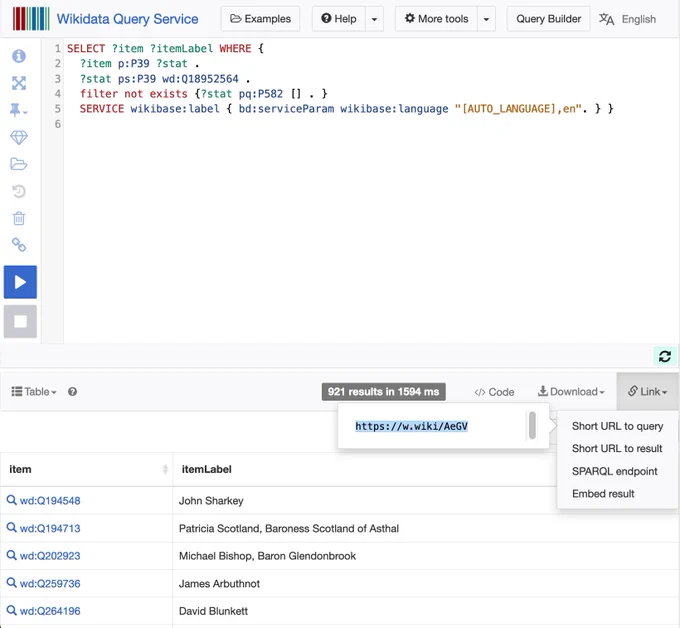The height and width of the screenshot is (628, 680).
Task: Click the diamond format query icon
Action: [19, 137]
